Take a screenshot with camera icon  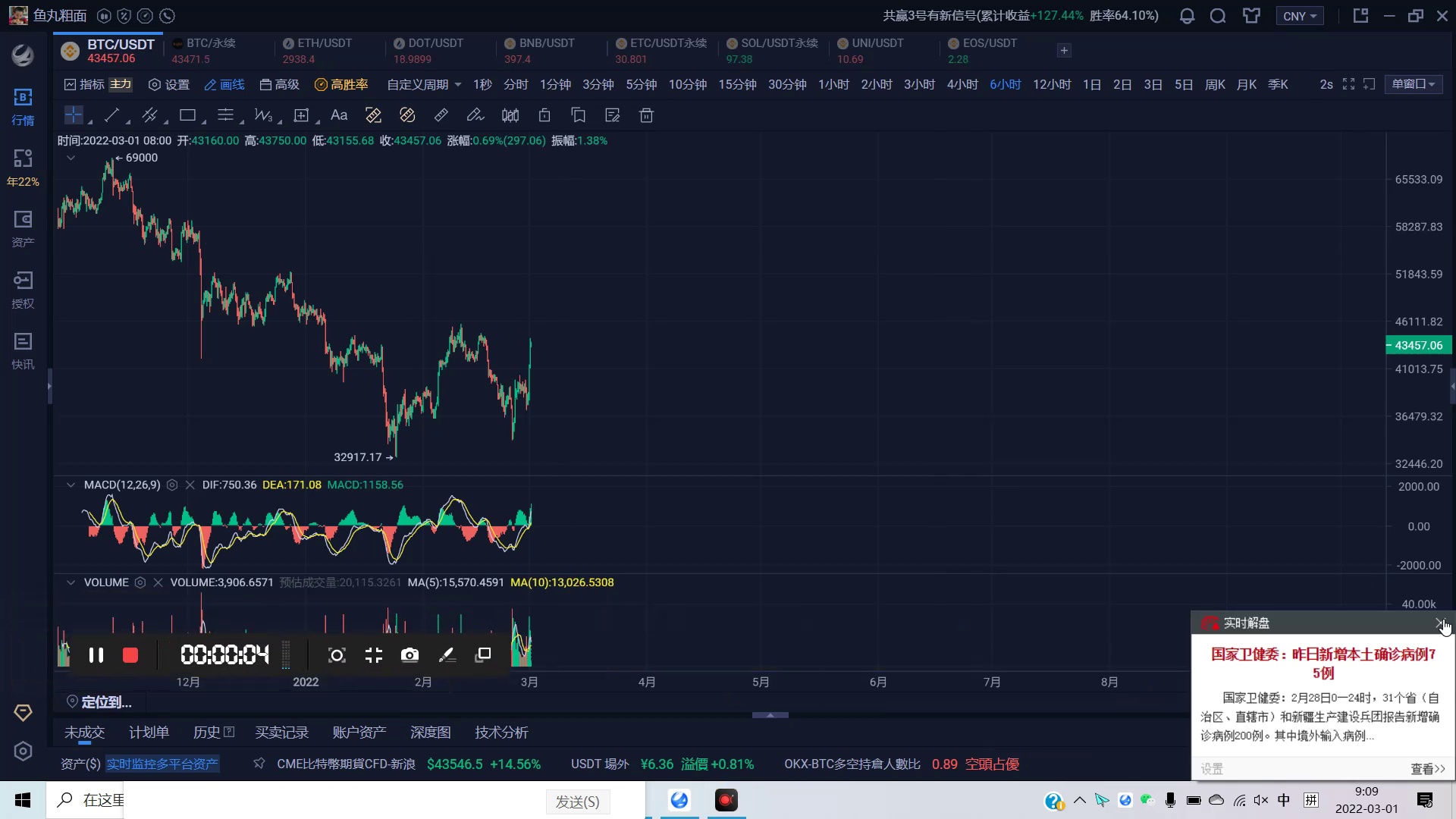tap(409, 655)
